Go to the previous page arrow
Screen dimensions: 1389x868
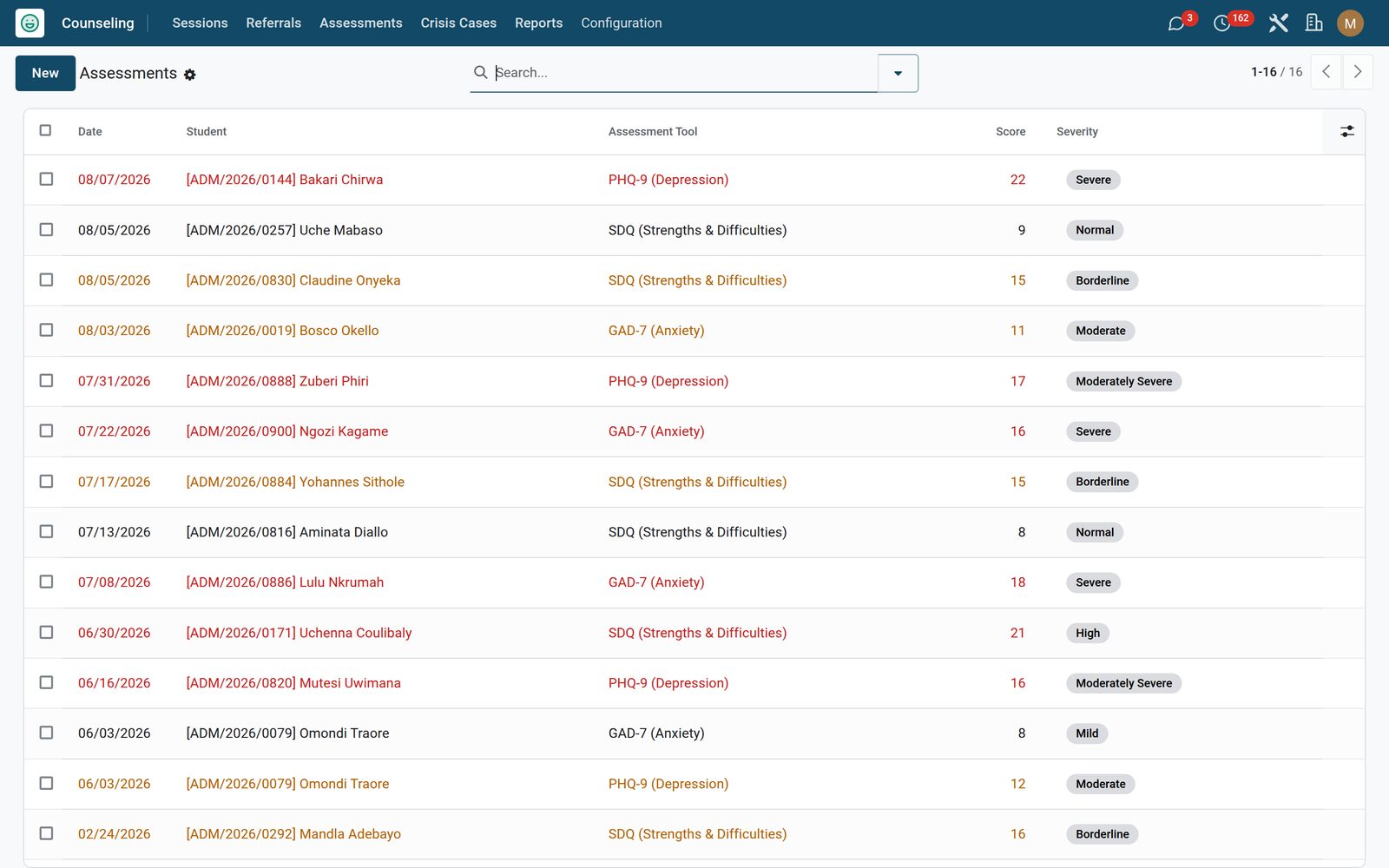[1326, 72]
